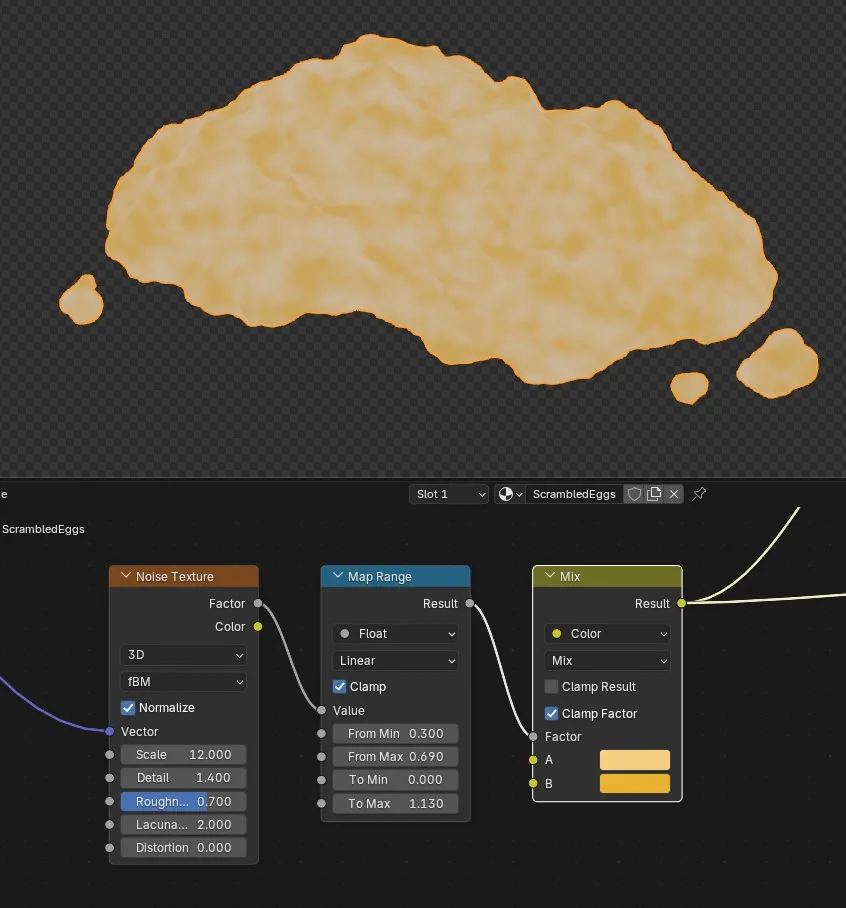846x908 pixels.
Task: Toggle the pin icon next to material
Action: [x=699, y=494]
